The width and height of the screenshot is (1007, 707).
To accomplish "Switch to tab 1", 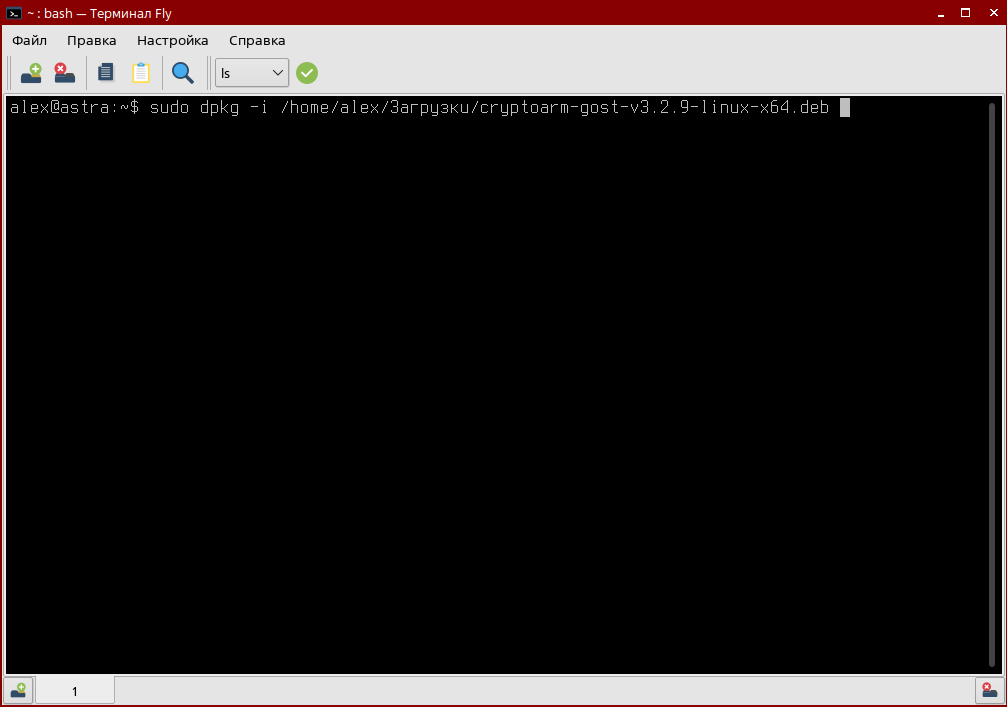I will tap(75, 689).
